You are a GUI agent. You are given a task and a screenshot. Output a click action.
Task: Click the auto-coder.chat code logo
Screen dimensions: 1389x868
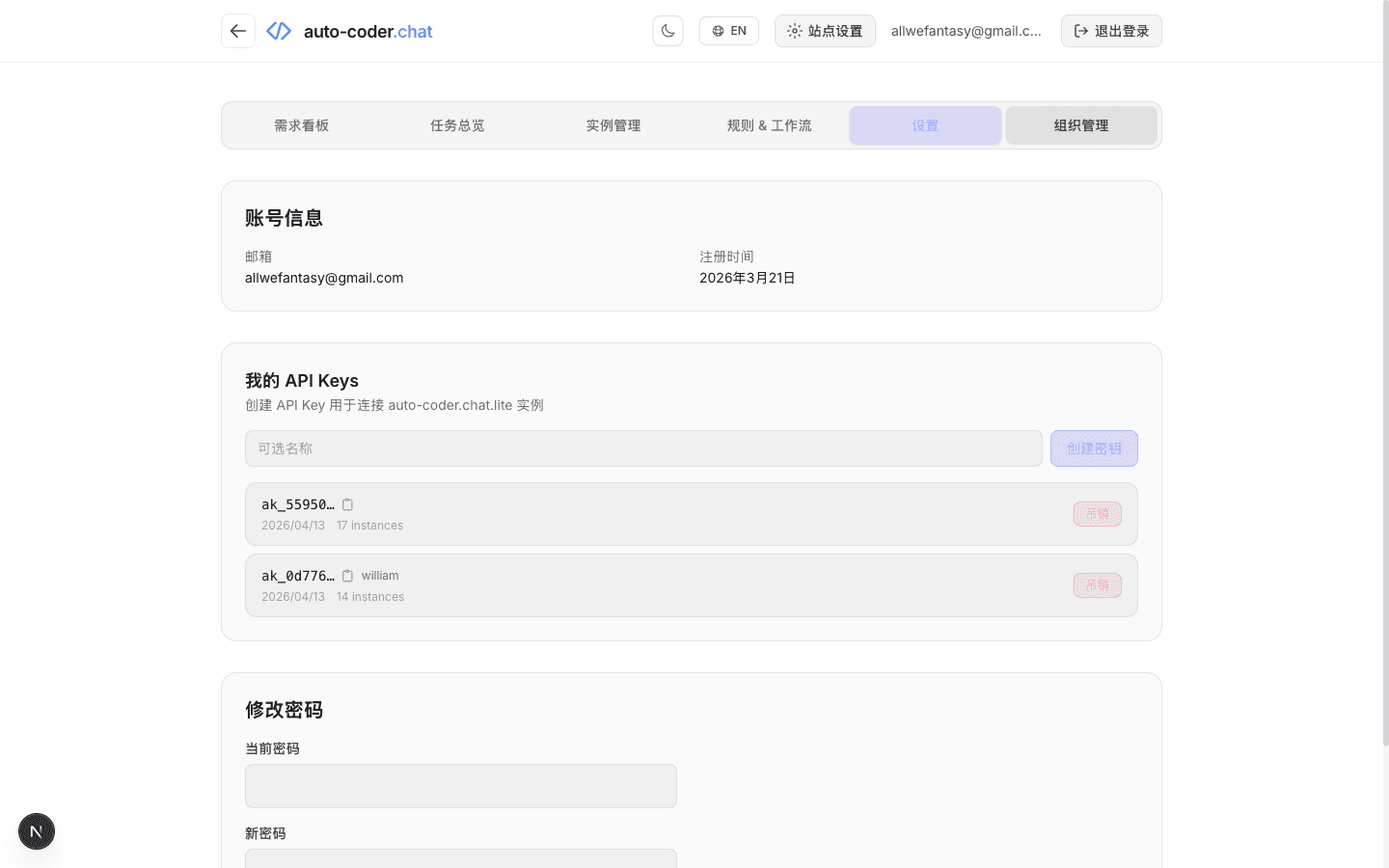click(279, 31)
